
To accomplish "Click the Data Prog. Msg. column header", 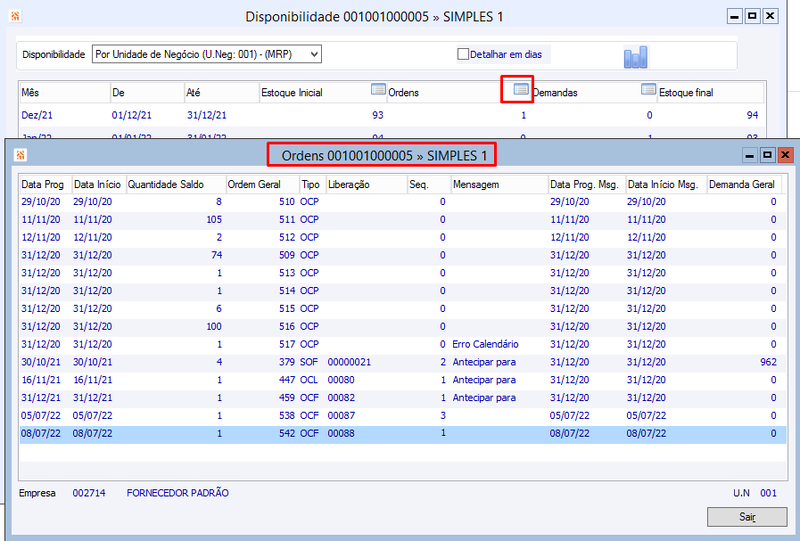I will (x=587, y=184).
